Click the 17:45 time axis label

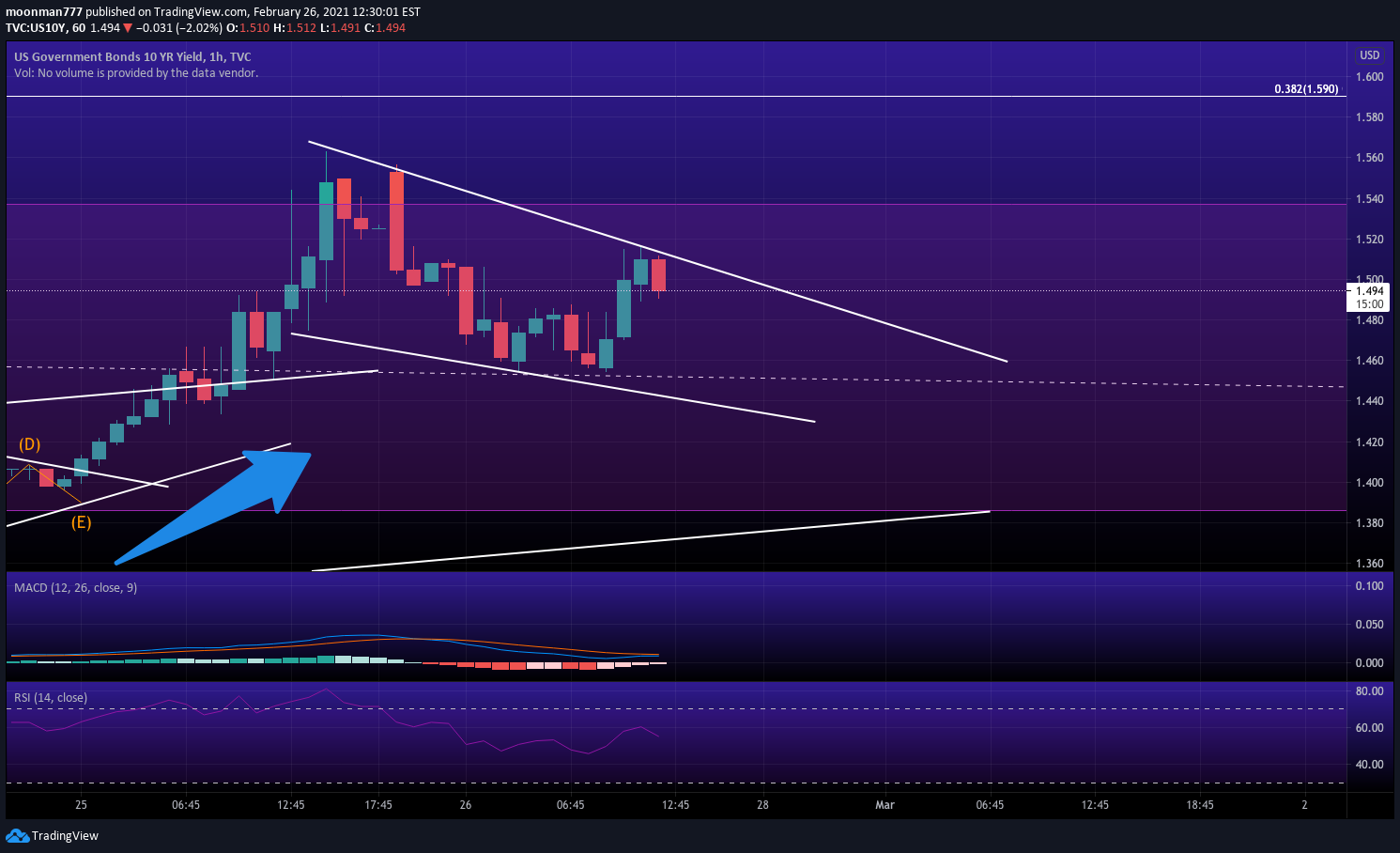point(378,805)
